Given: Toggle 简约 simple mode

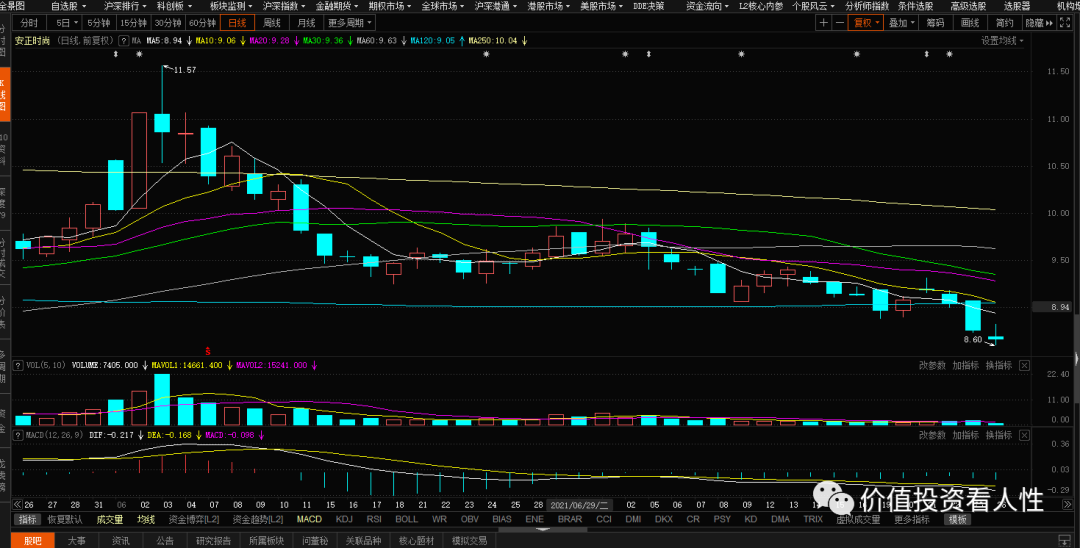Looking at the screenshot, I should coord(1005,23).
